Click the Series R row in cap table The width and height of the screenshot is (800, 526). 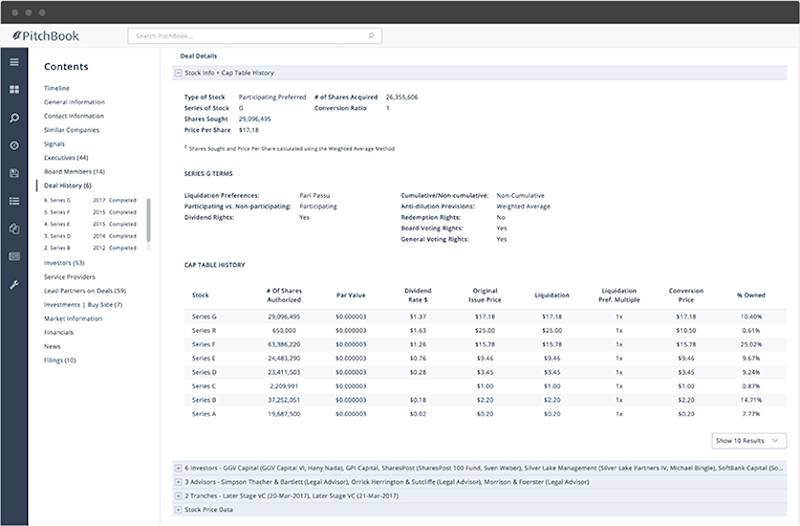pos(485,331)
